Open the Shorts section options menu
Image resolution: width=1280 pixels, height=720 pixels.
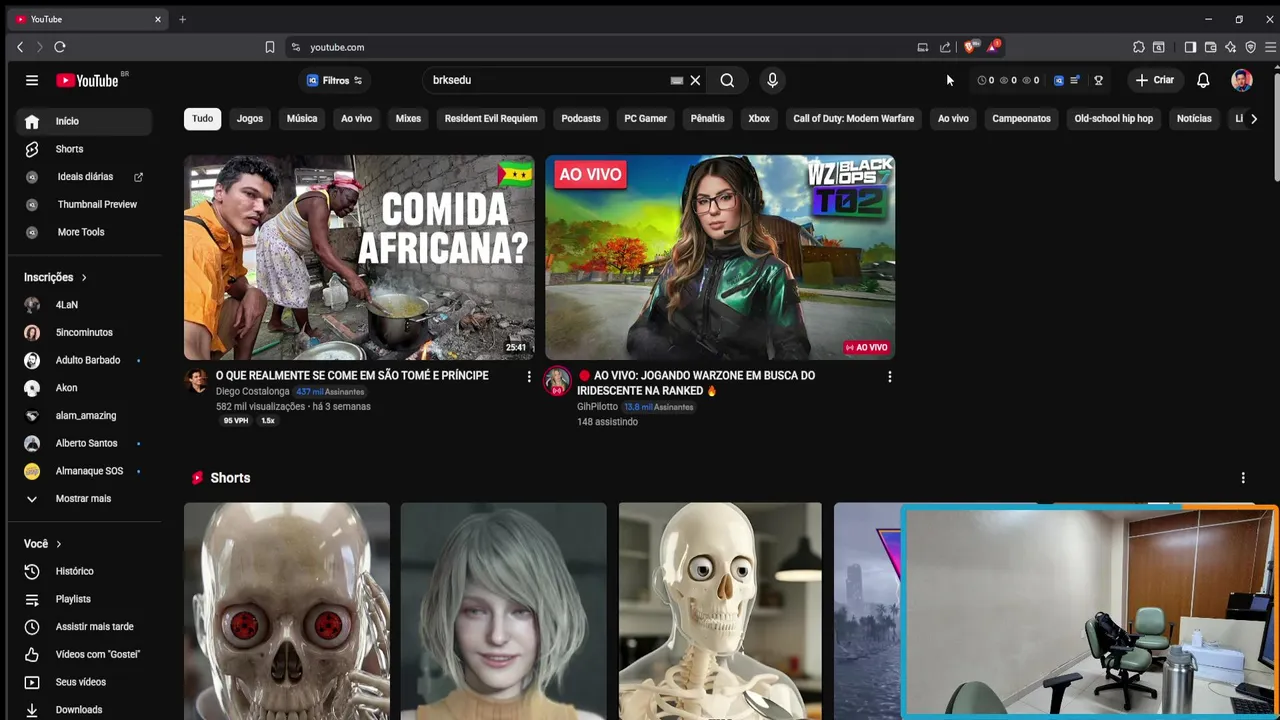1243,478
